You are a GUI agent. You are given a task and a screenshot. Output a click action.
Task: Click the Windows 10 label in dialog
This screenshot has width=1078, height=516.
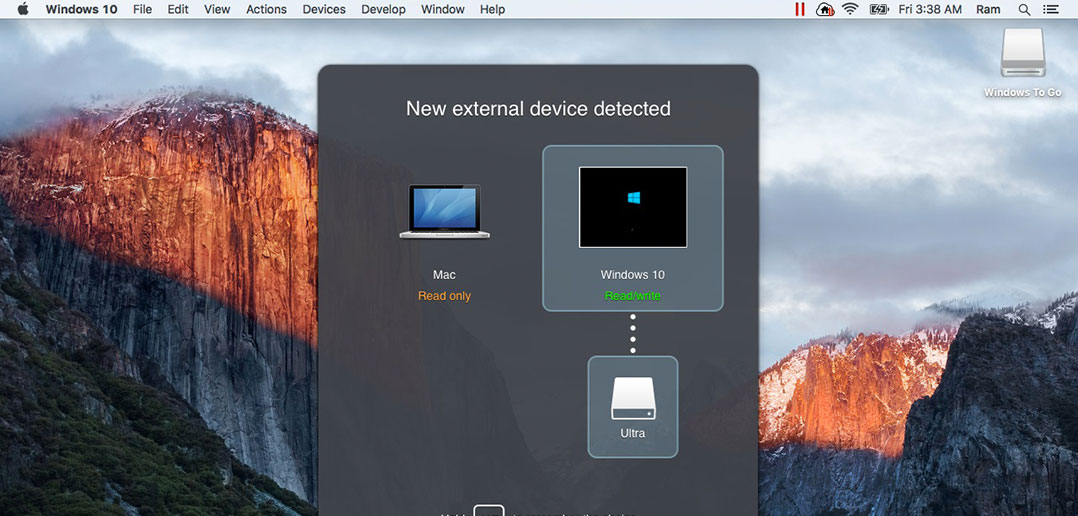tap(632, 275)
